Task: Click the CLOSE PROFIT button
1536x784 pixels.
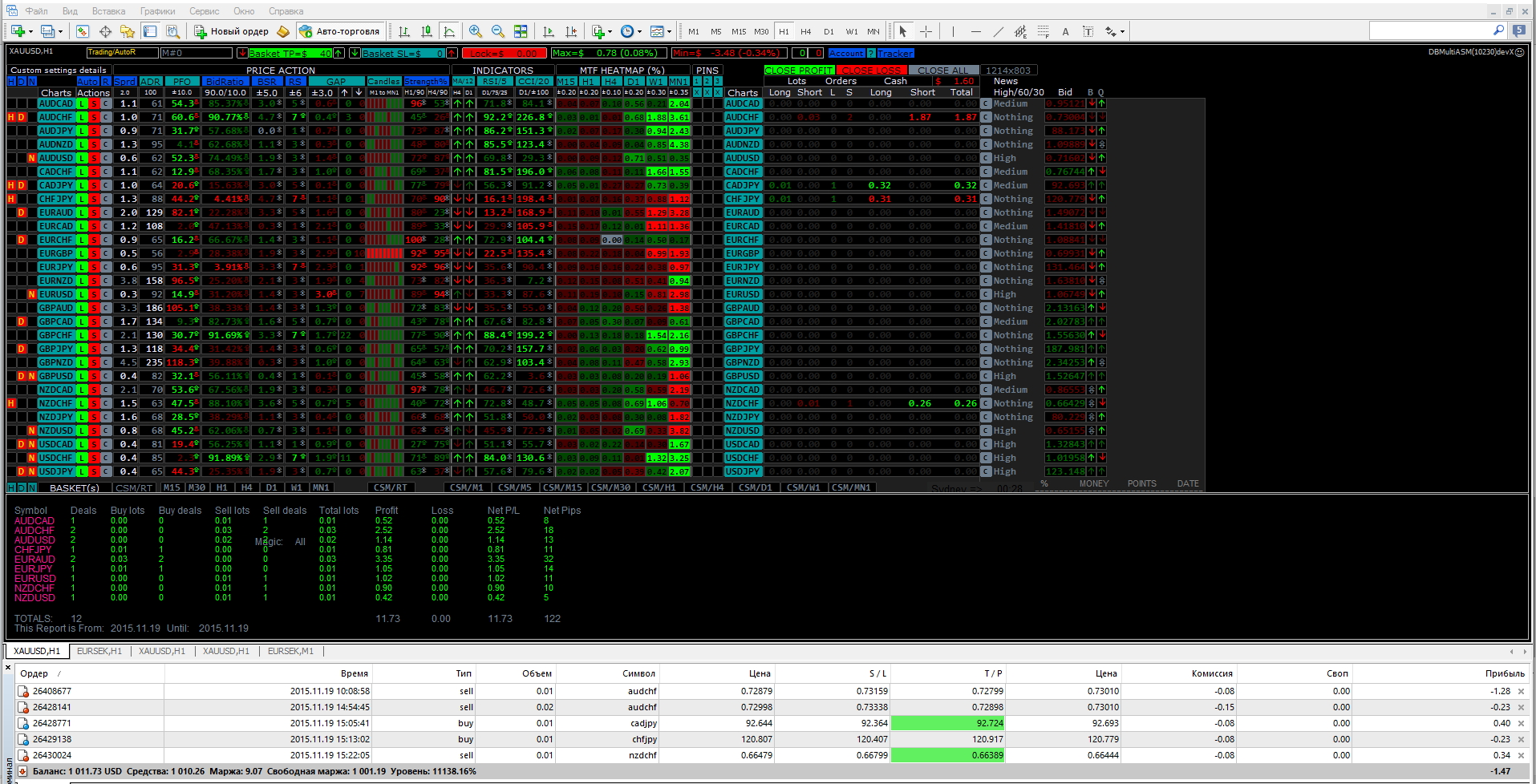Action: point(798,71)
